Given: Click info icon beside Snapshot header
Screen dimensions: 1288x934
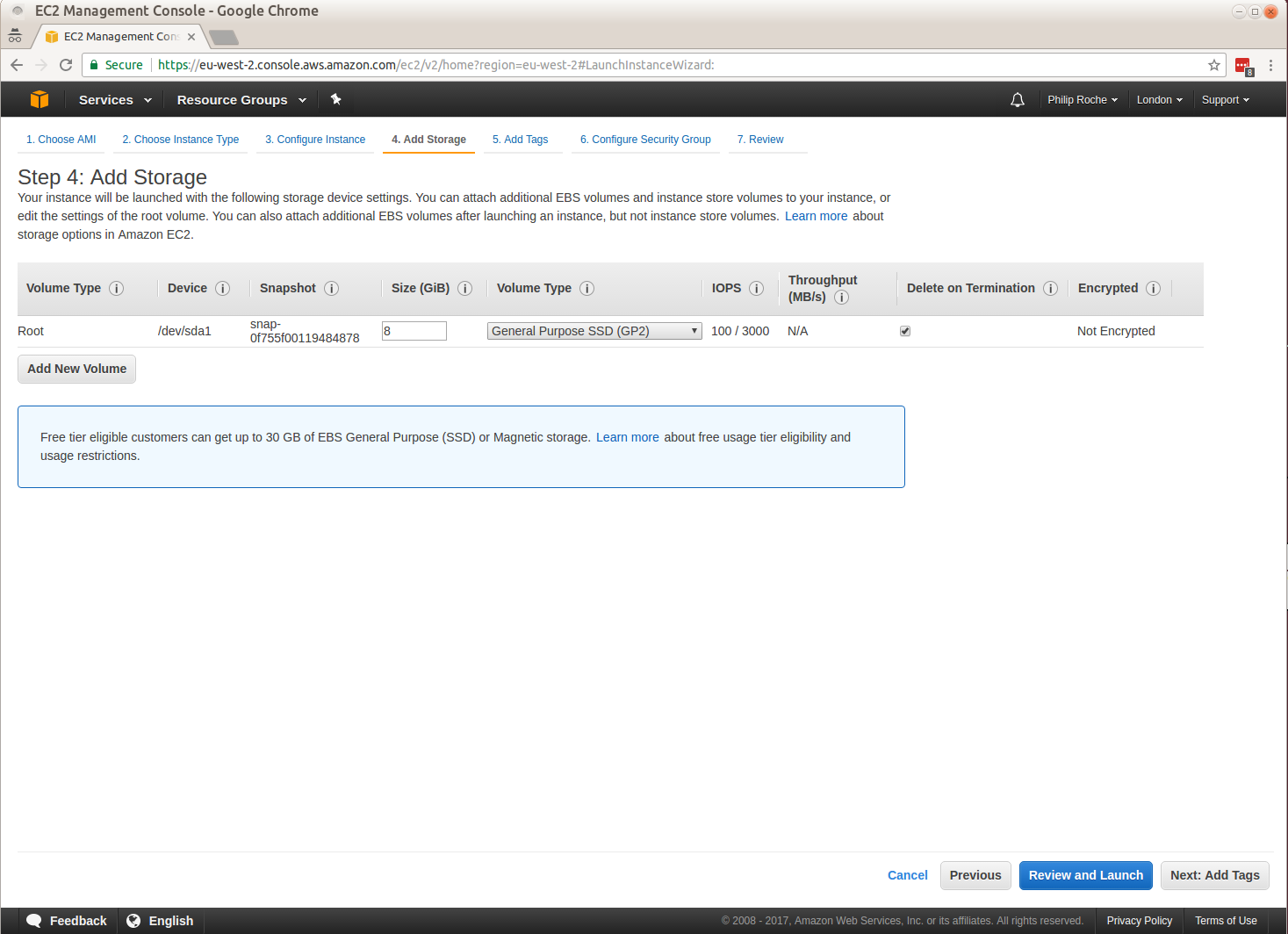Looking at the screenshot, I should coord(332,289).
